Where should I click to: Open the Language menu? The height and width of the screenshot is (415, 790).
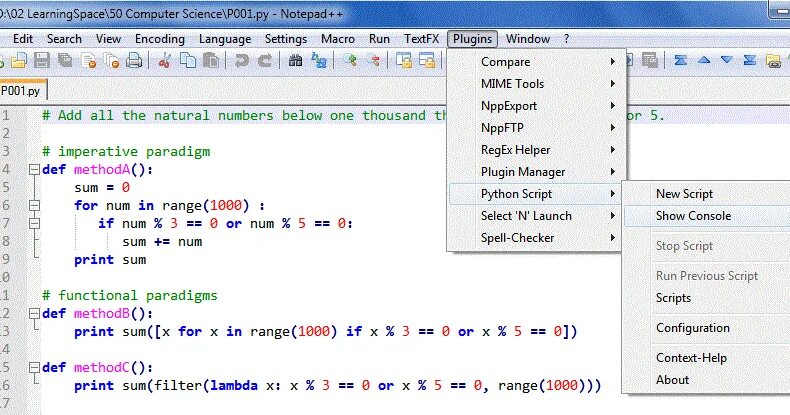[x=225, y=39]
